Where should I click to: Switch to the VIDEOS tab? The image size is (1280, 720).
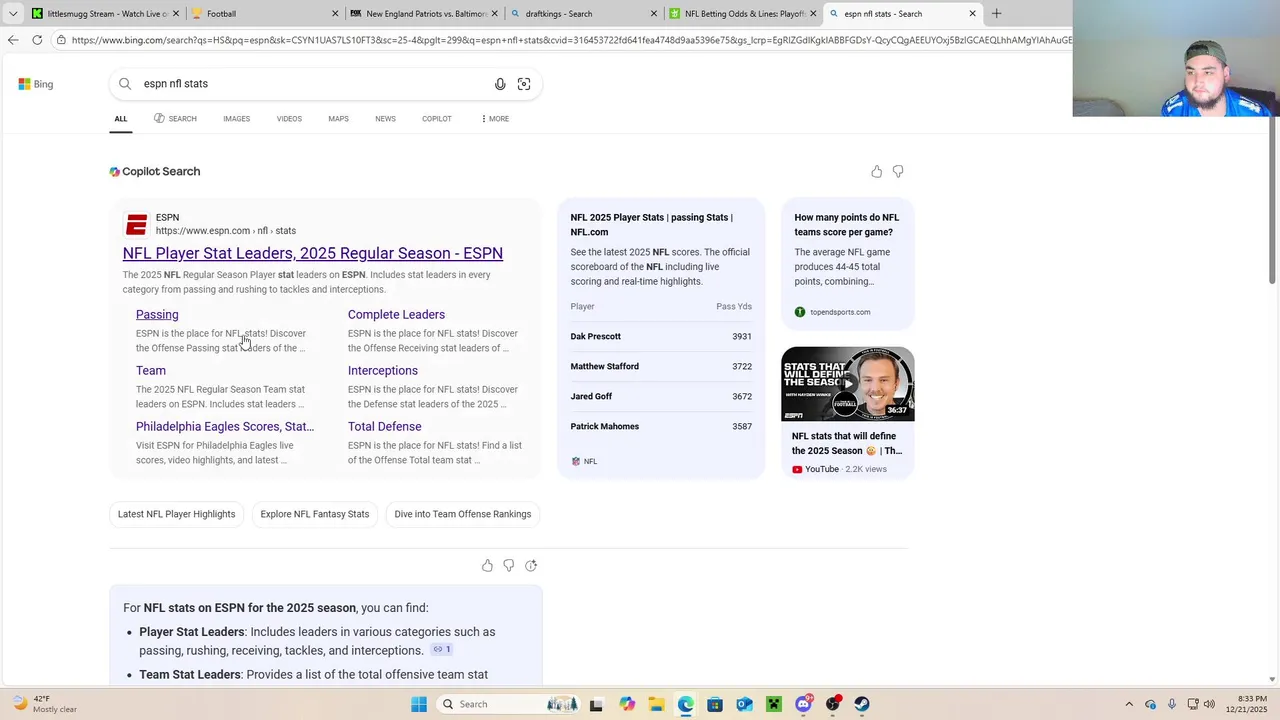(x=289, y=119)
